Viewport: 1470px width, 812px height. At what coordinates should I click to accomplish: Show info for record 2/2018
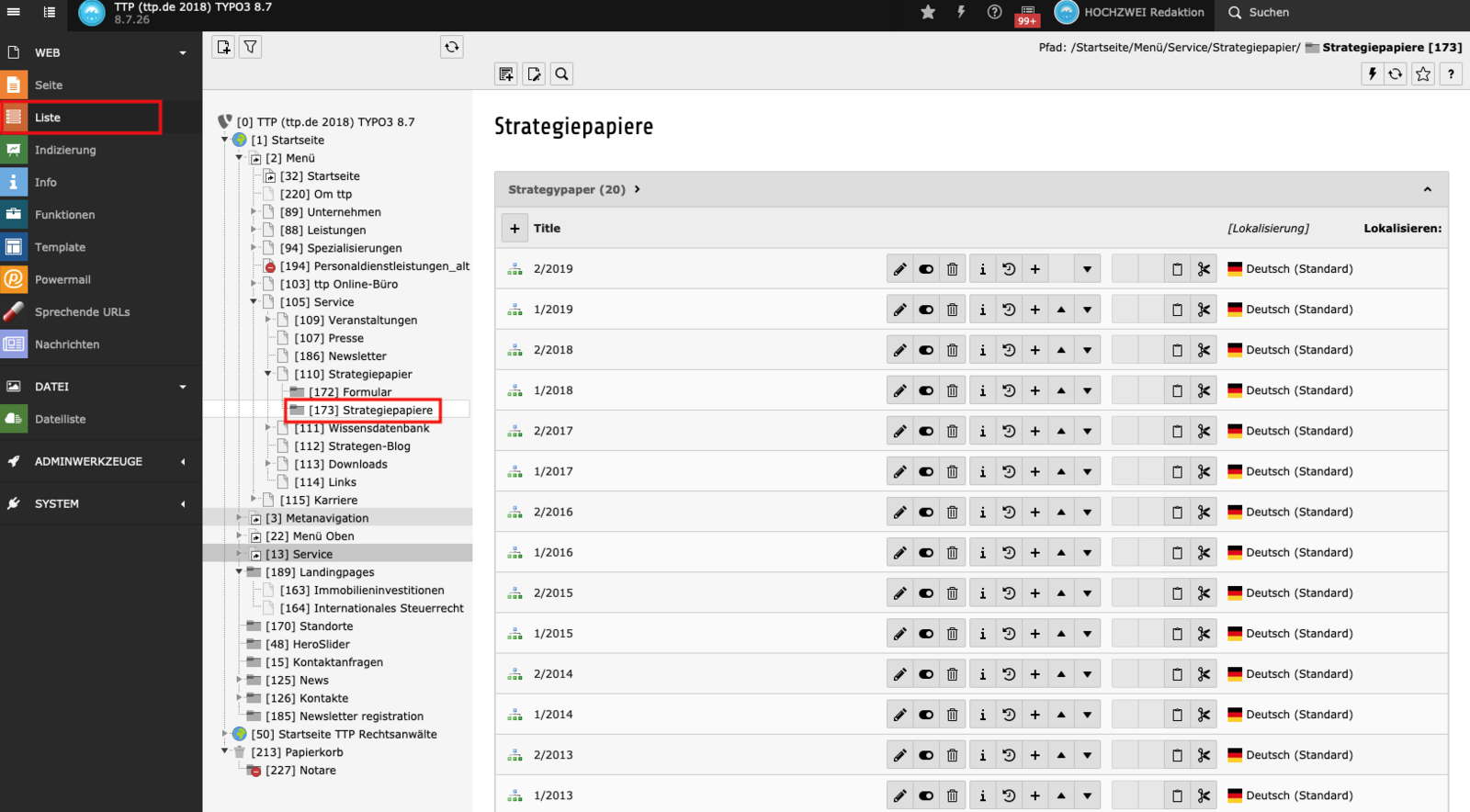(x=982, y=350)
